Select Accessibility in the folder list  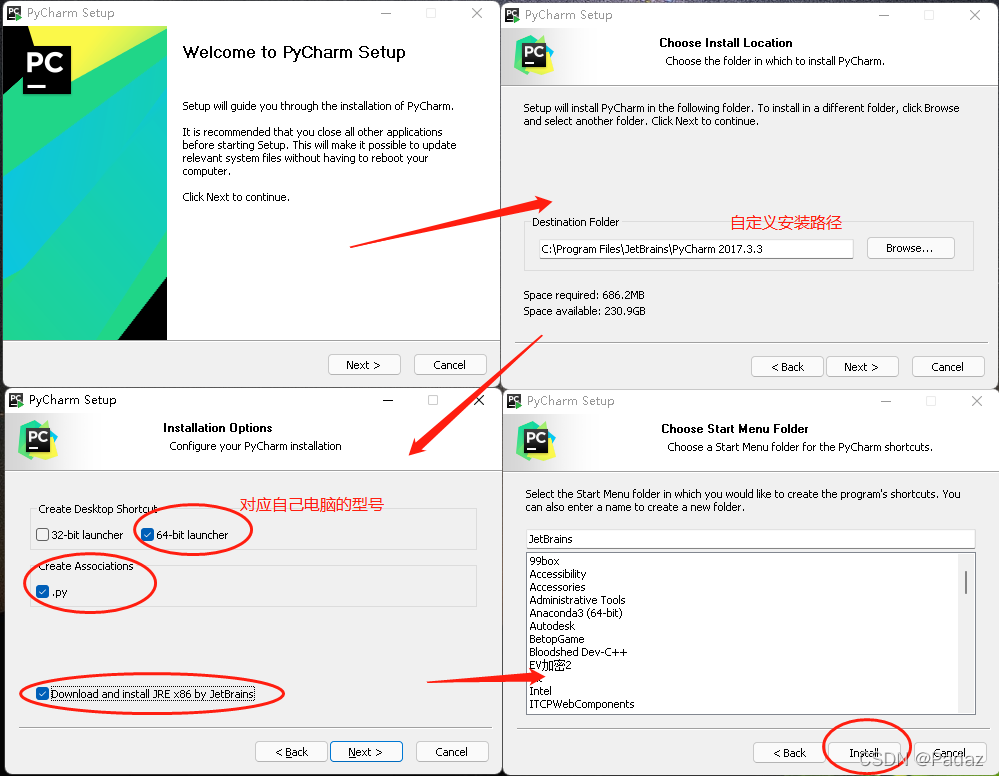[558, 574]
